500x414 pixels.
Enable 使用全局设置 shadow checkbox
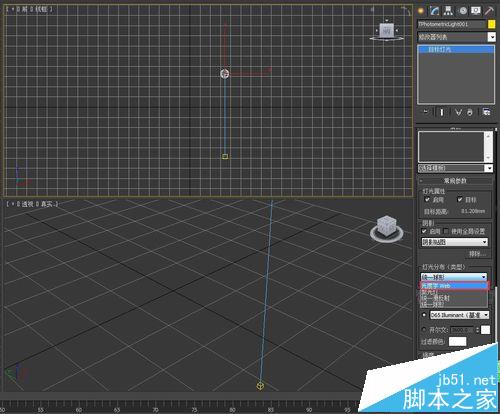point(446,231)
